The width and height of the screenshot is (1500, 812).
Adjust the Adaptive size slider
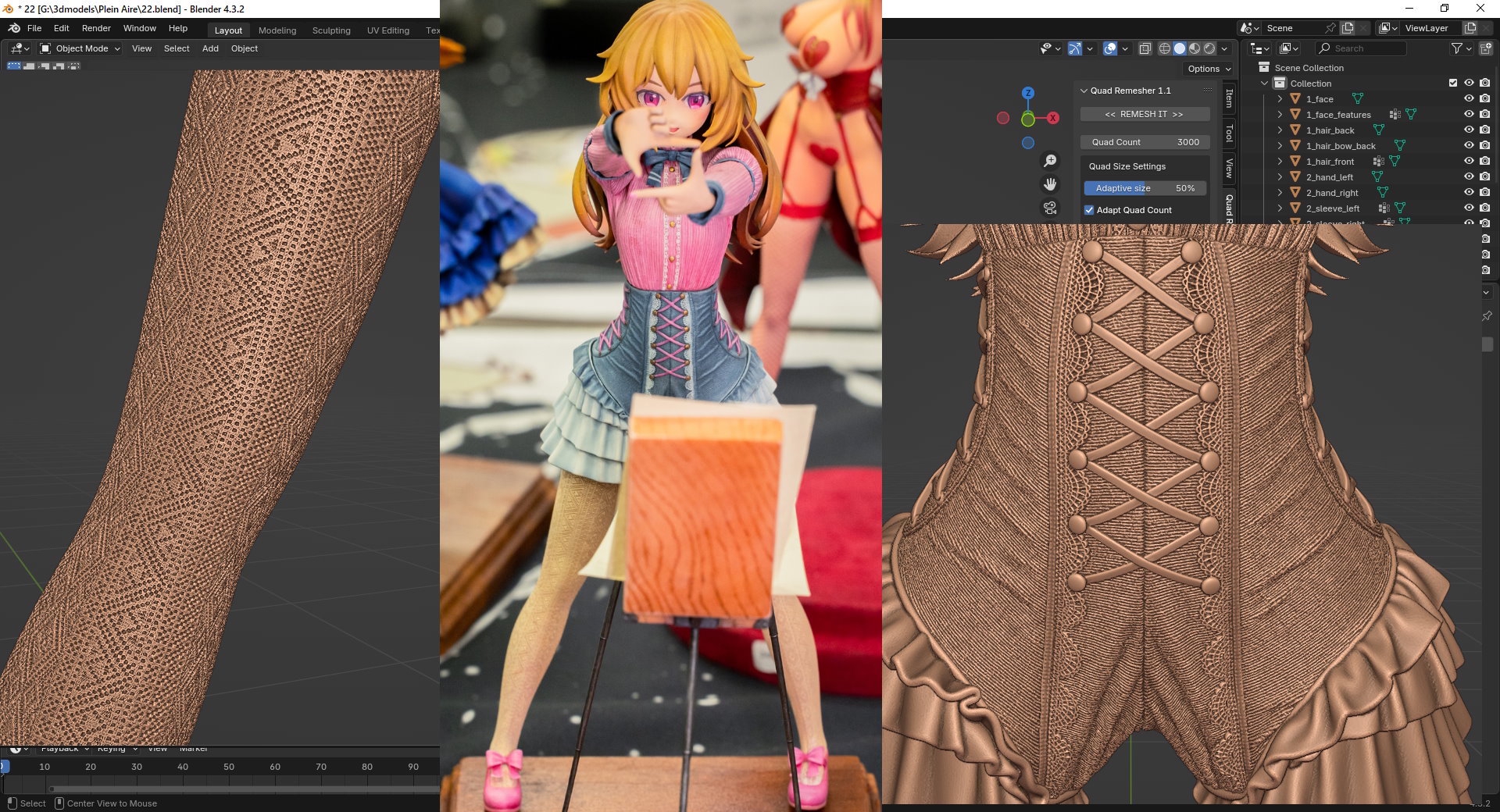coord(1145,188)
